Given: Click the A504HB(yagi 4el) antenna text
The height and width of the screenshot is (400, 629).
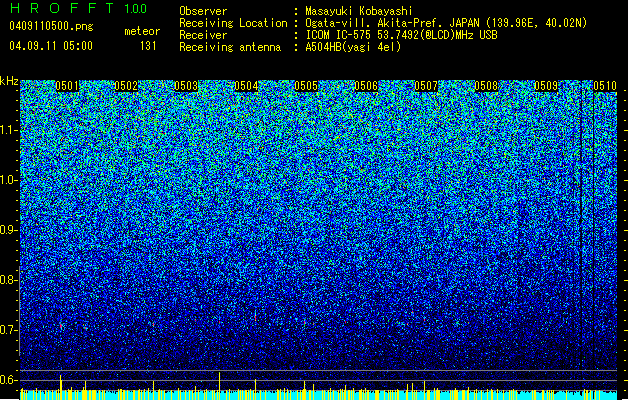Looking at the screenshot, I should click(x=353, y=47).
